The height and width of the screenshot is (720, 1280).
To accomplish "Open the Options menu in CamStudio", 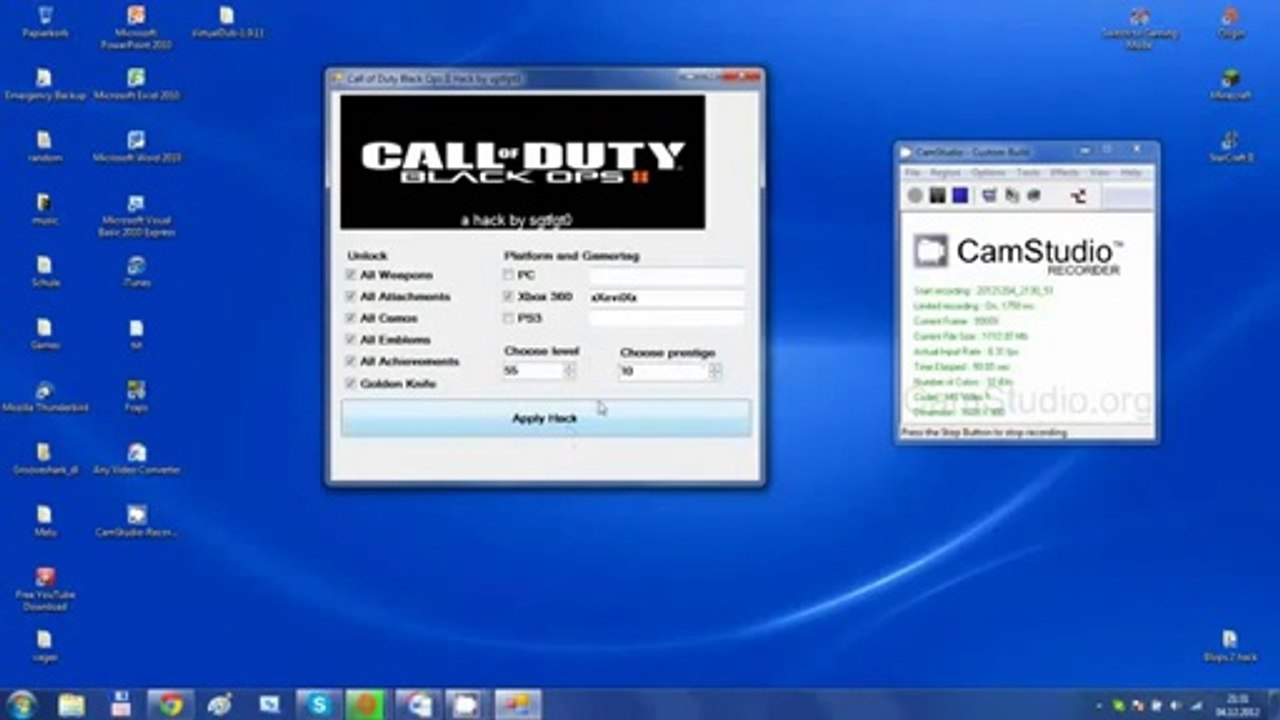I will coord(988,173).
